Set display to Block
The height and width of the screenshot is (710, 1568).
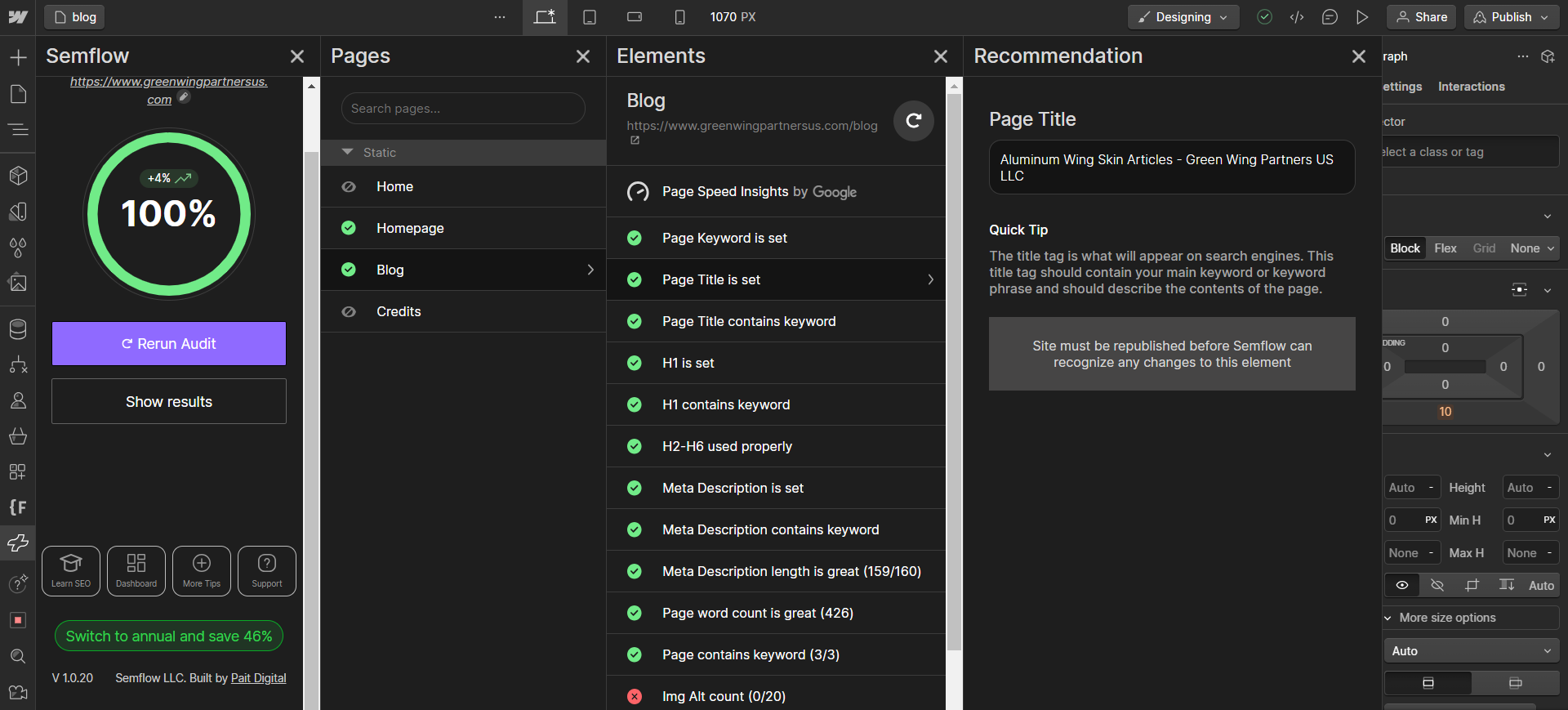point(1405,248)
